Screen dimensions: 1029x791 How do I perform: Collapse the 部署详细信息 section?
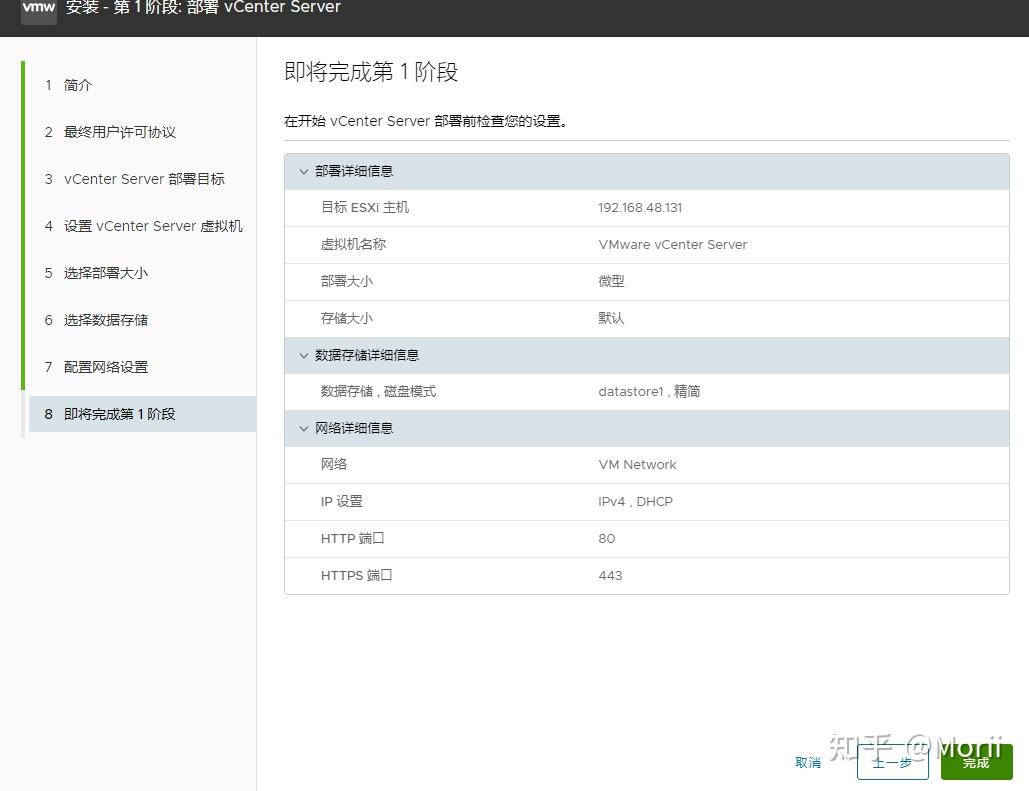304,171
